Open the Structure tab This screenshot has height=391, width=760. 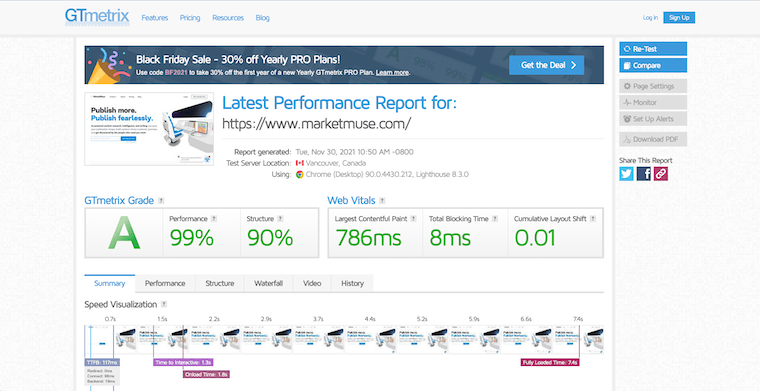(x=220, y=283)
